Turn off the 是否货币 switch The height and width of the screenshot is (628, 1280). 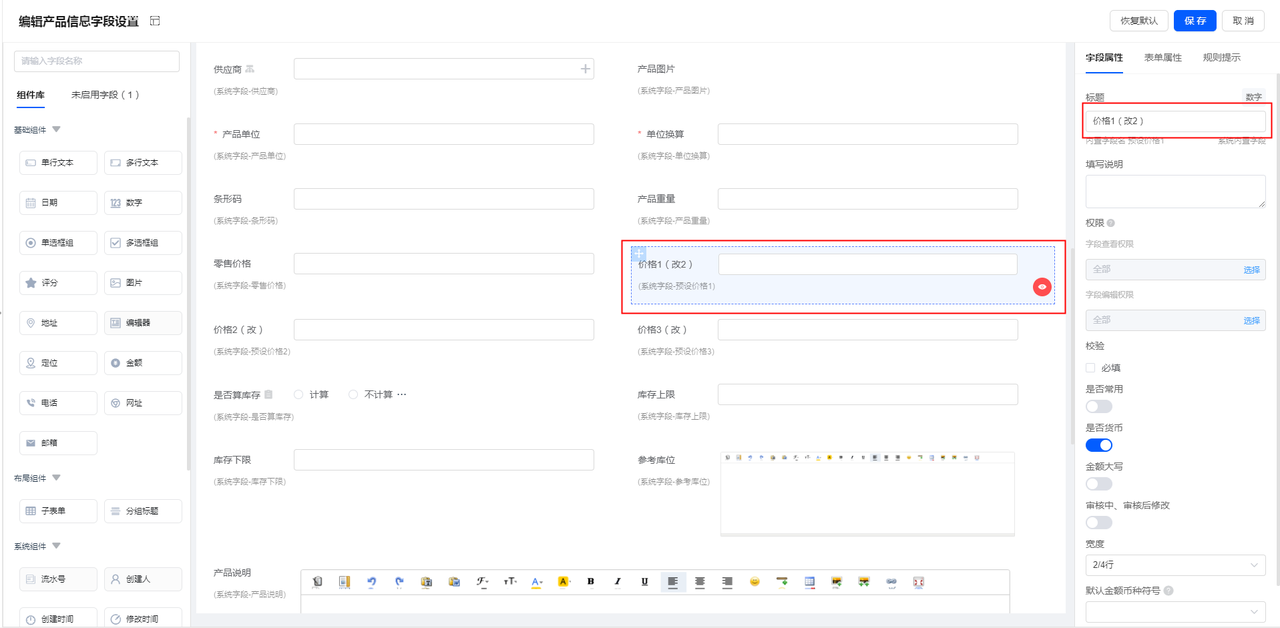pos(1099,445)
